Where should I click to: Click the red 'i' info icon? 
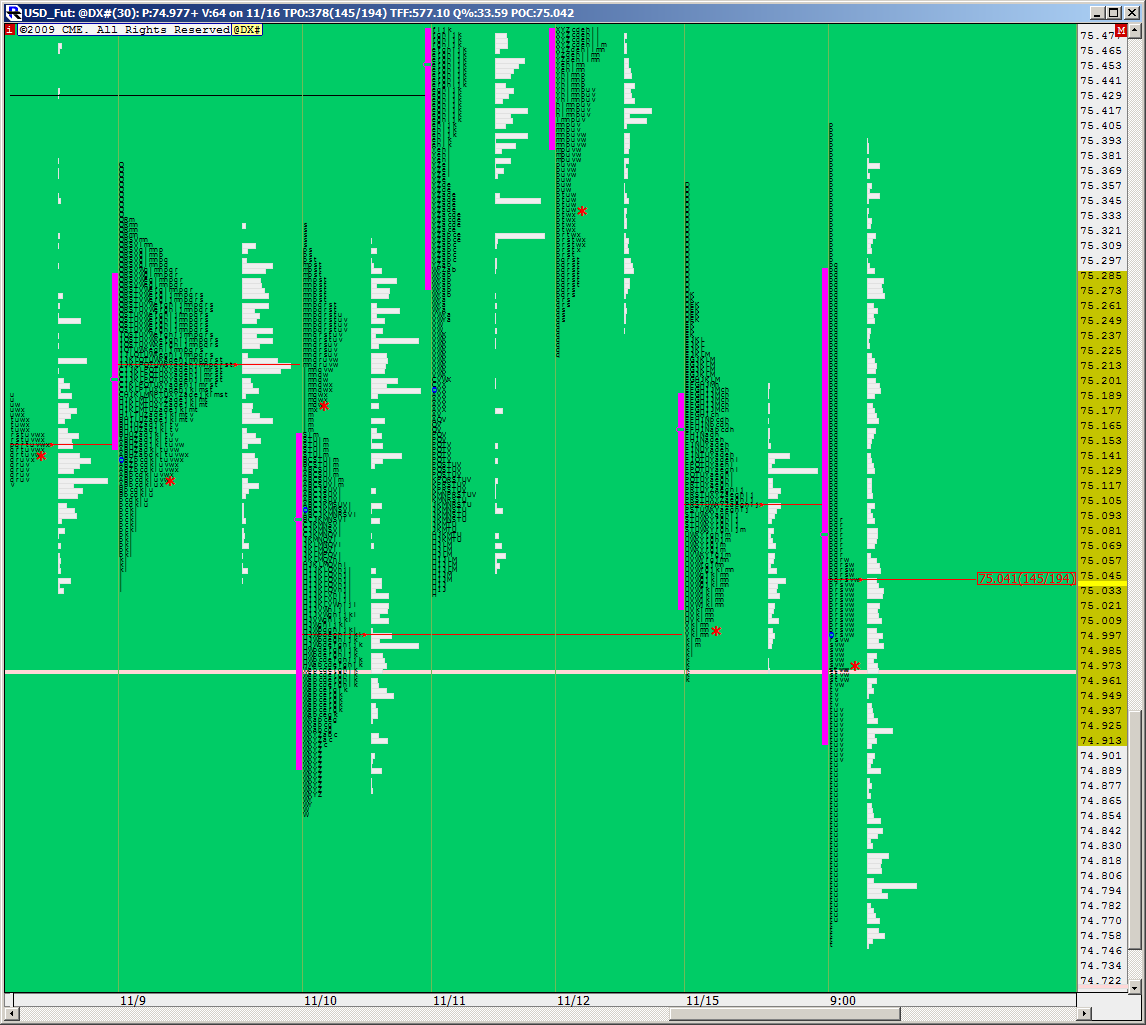[x=10, y=30]
